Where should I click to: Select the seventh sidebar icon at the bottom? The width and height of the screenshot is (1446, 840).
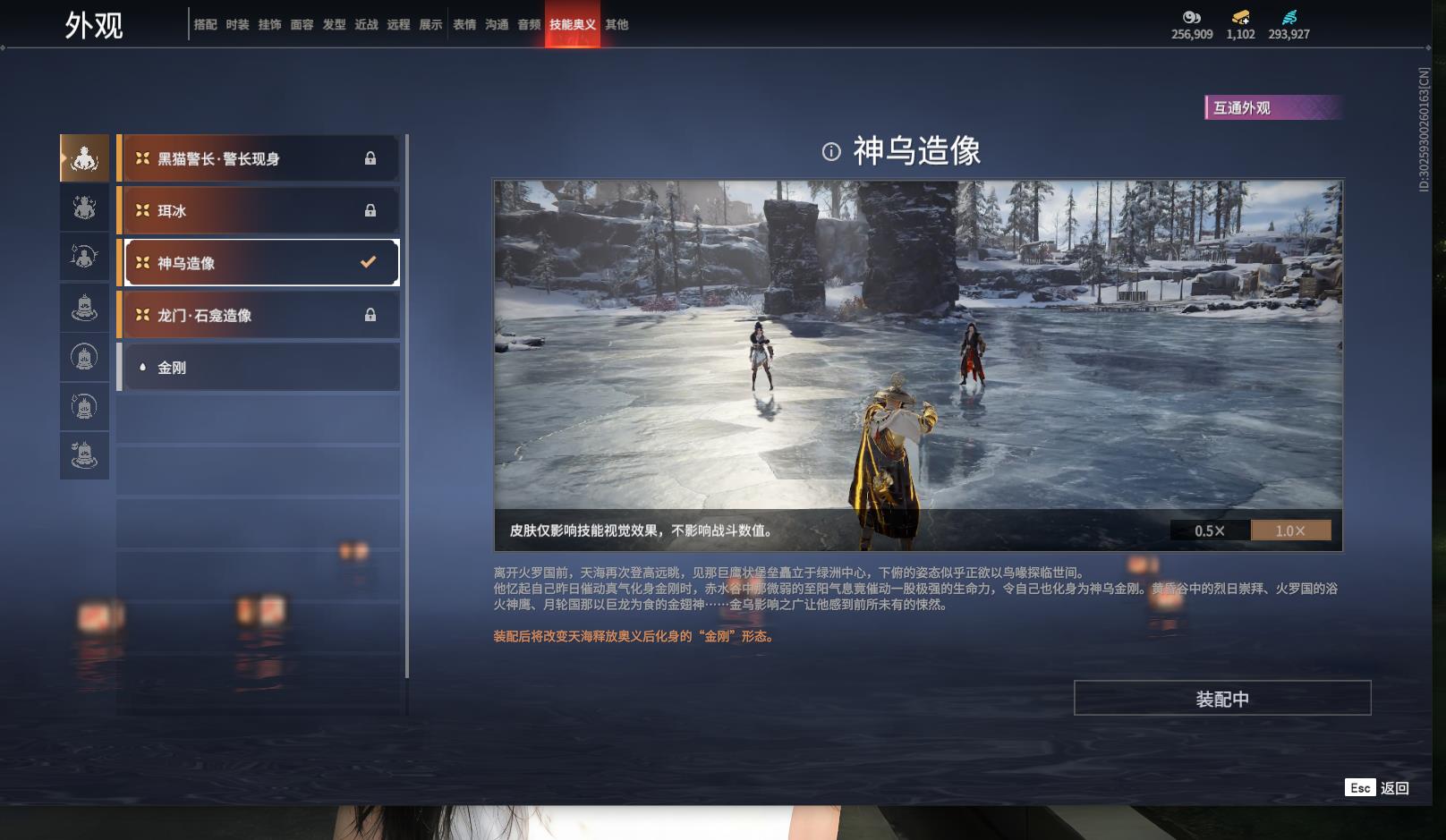pyautogui.click(x=84, y=456)
